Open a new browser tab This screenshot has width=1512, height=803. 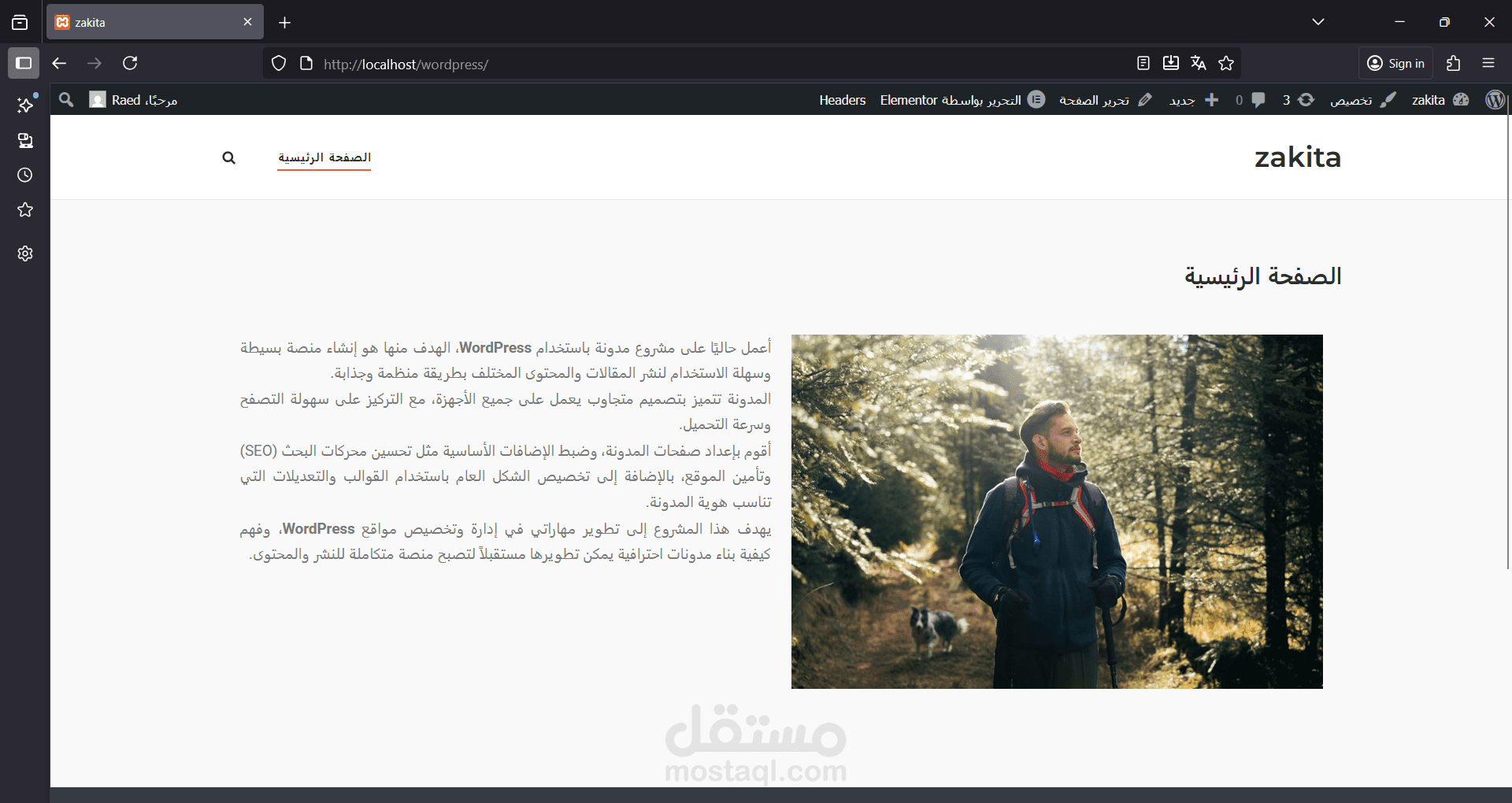[x=285, y=23]
